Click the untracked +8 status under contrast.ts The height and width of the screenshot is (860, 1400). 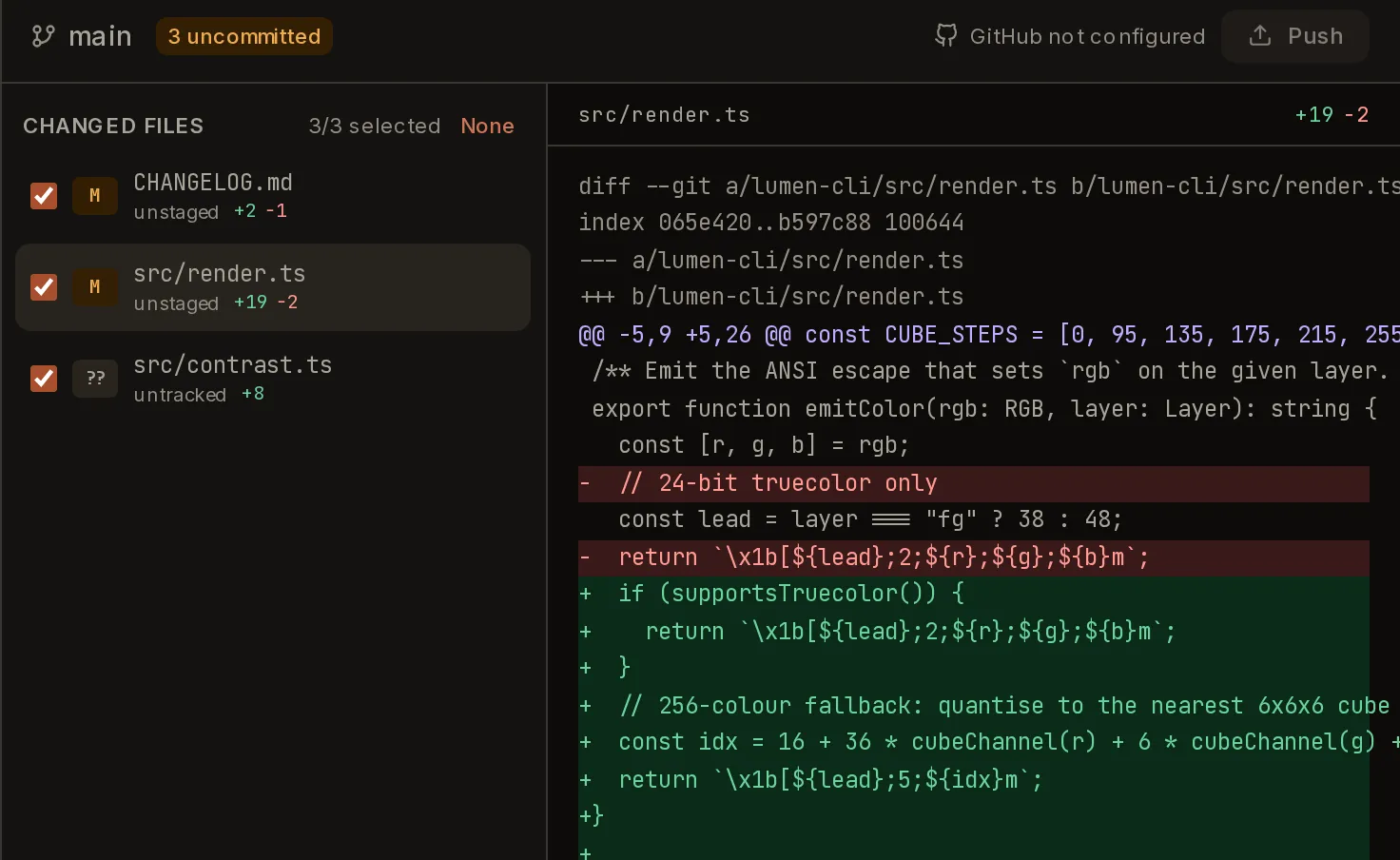coord(199,395)
